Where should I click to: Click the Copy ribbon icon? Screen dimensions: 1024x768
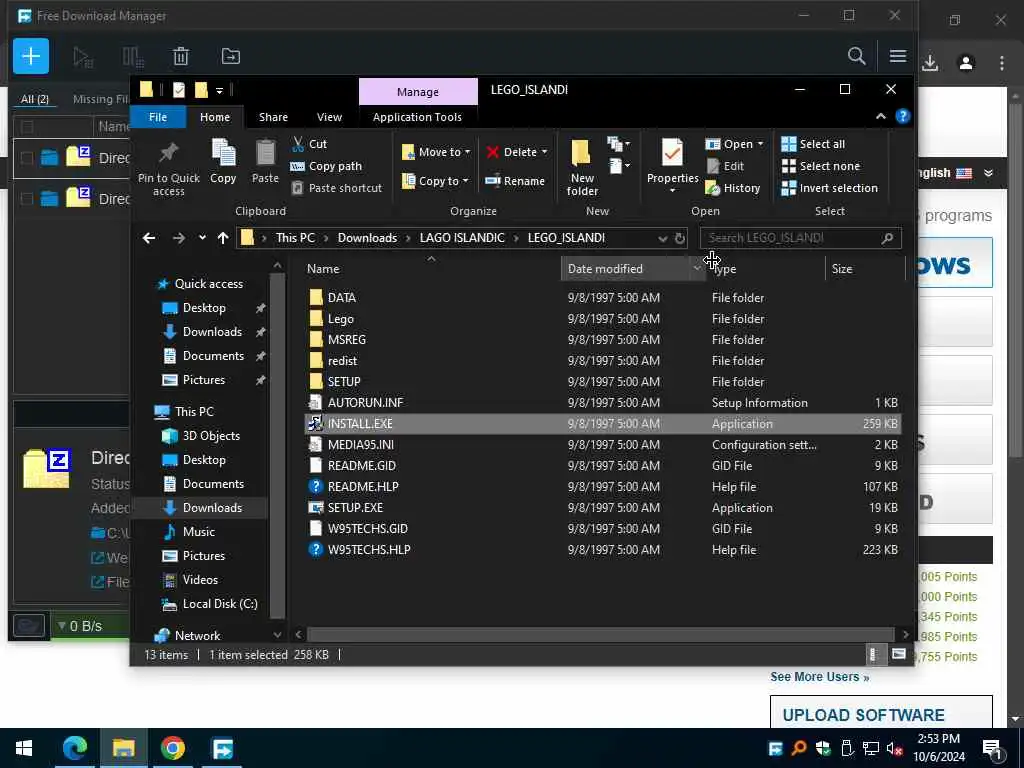(223, 161)
